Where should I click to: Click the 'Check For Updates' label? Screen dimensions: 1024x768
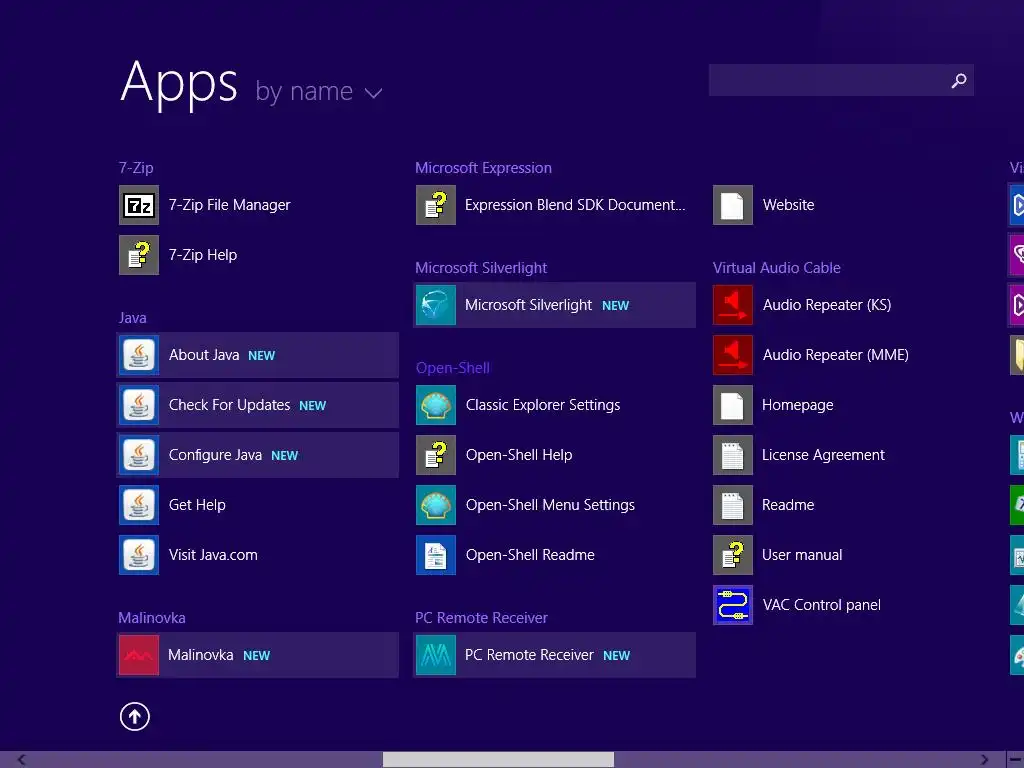[229, 405]
